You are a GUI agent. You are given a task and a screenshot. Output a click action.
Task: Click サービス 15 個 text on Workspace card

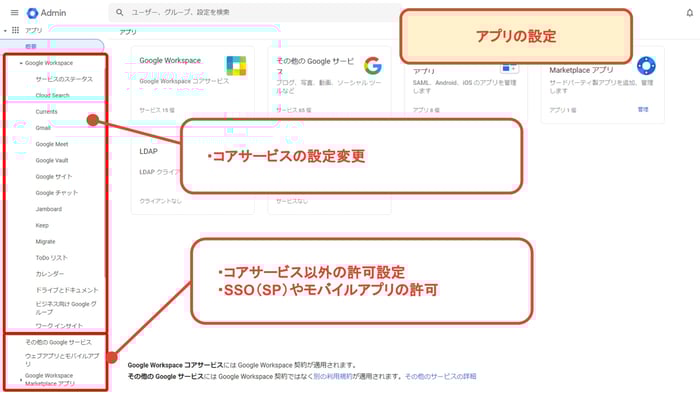click(157, 110)
